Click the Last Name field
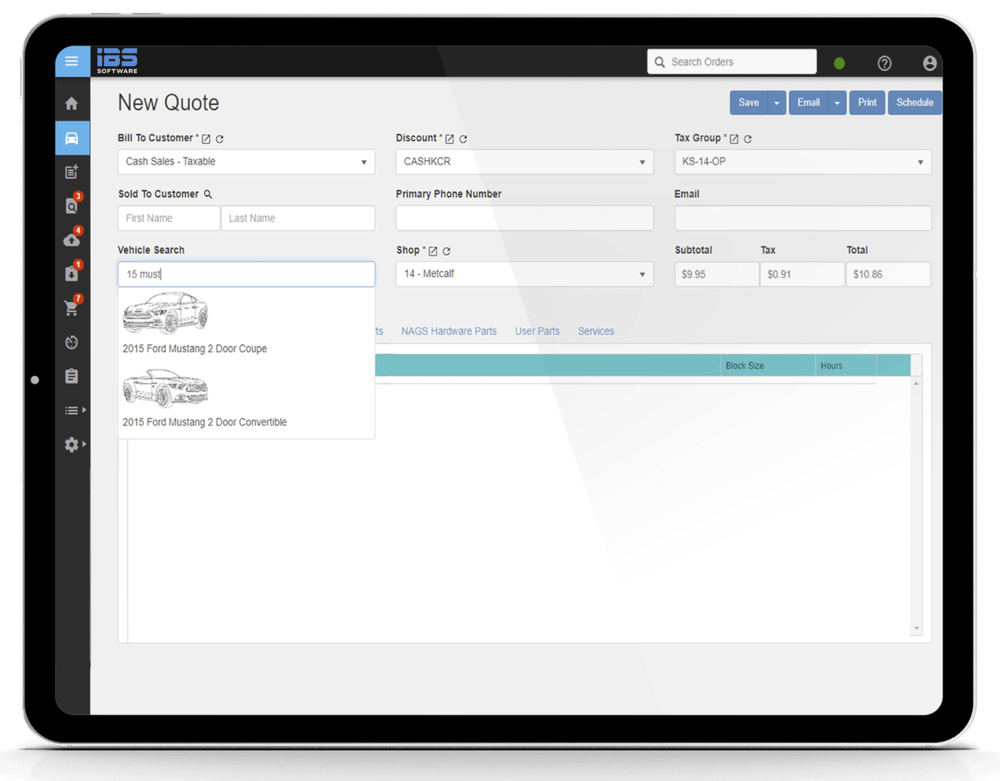 (298, 218)
